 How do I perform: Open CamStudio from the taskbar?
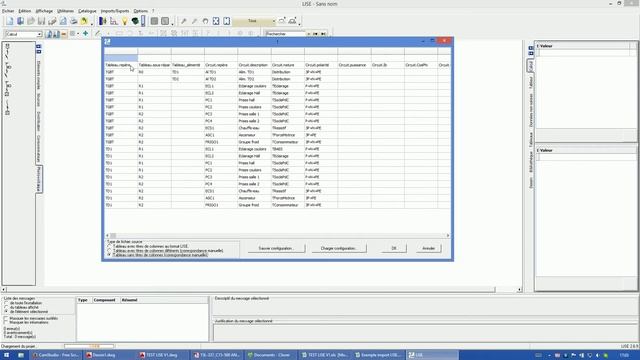(x=55, y=355)
